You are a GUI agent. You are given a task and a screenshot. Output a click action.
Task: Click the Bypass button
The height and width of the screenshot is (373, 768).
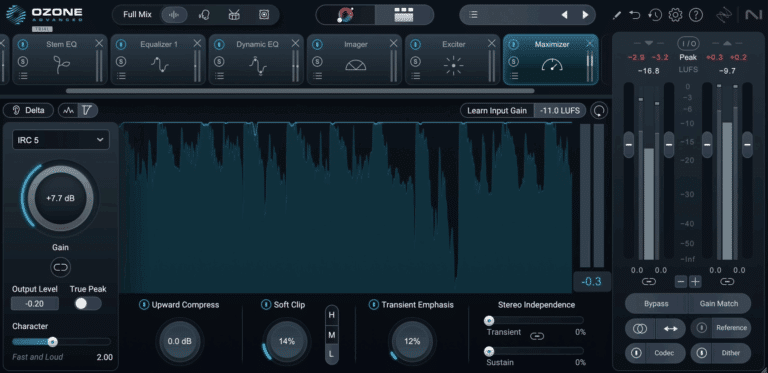point(656,304)
